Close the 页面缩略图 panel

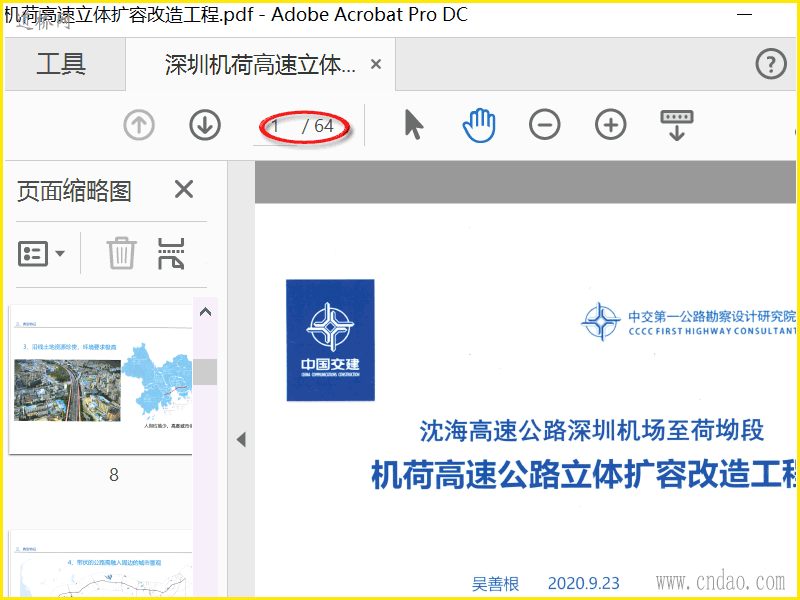click(184, 189)
